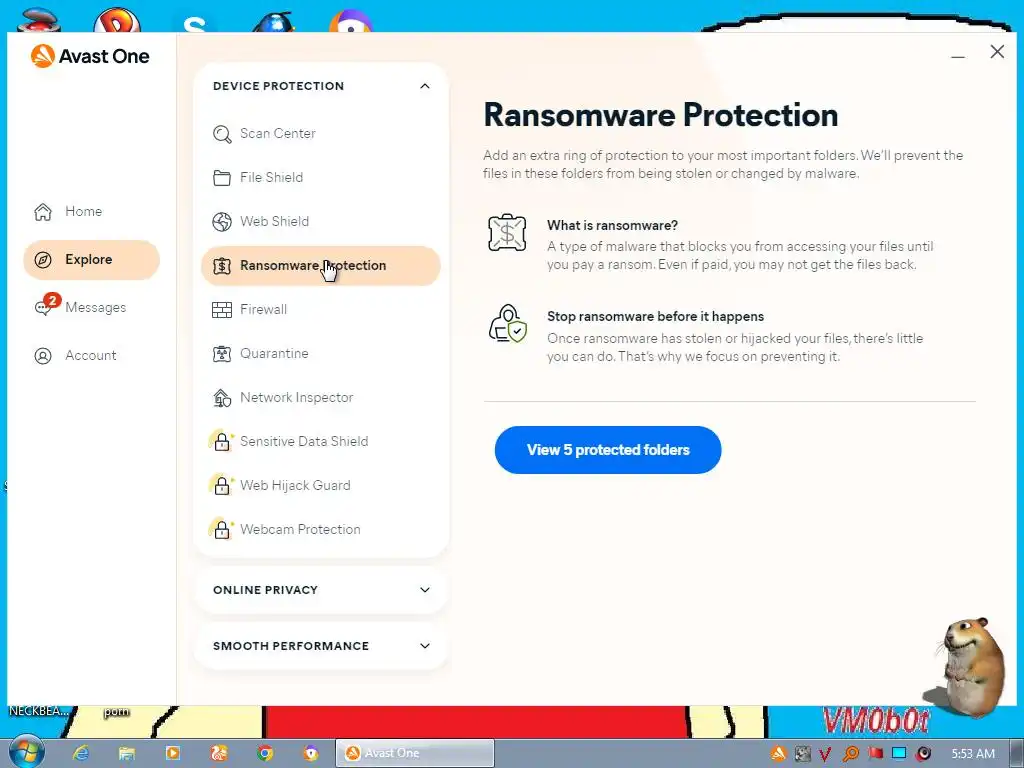Screen dimensions: 1024x768
Task: Open Network Inspector
Action: pyautogui.click(x=321, y=398)
